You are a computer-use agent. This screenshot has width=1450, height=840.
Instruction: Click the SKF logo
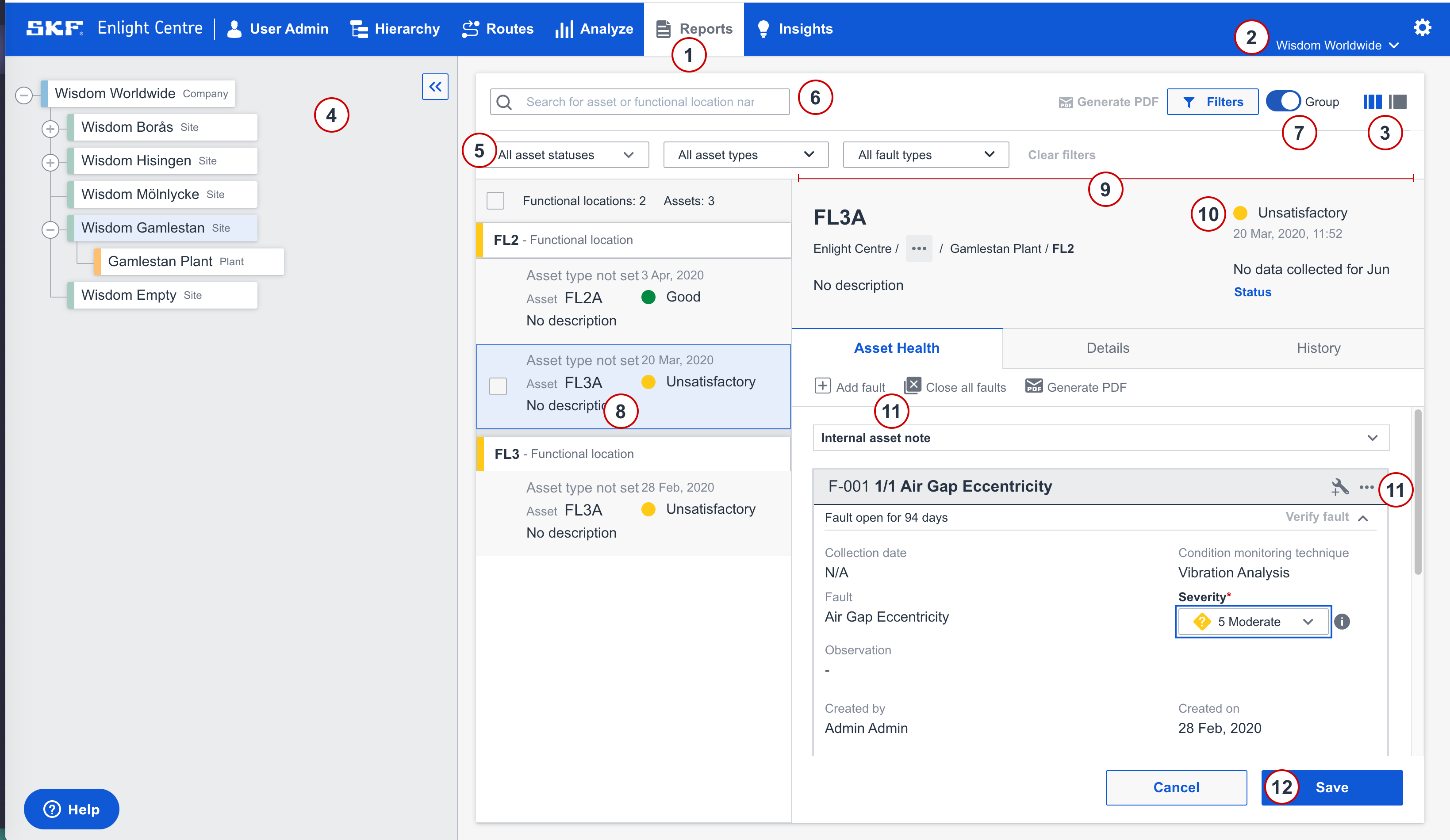pos(55,28)
